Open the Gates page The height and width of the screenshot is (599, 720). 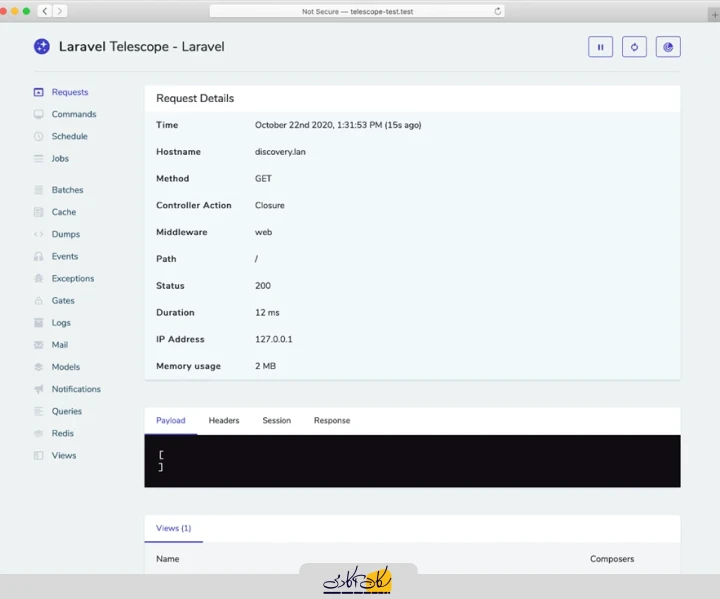(63, 300)
